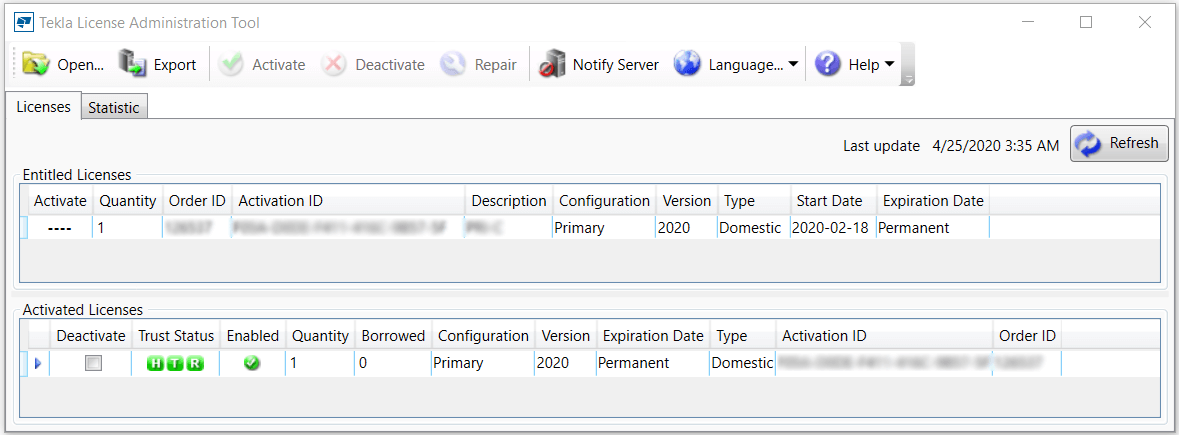This screenshot has height=435, width=1179.
Task: Click the Activate cell showing dashes
Action: coord(59,228)
